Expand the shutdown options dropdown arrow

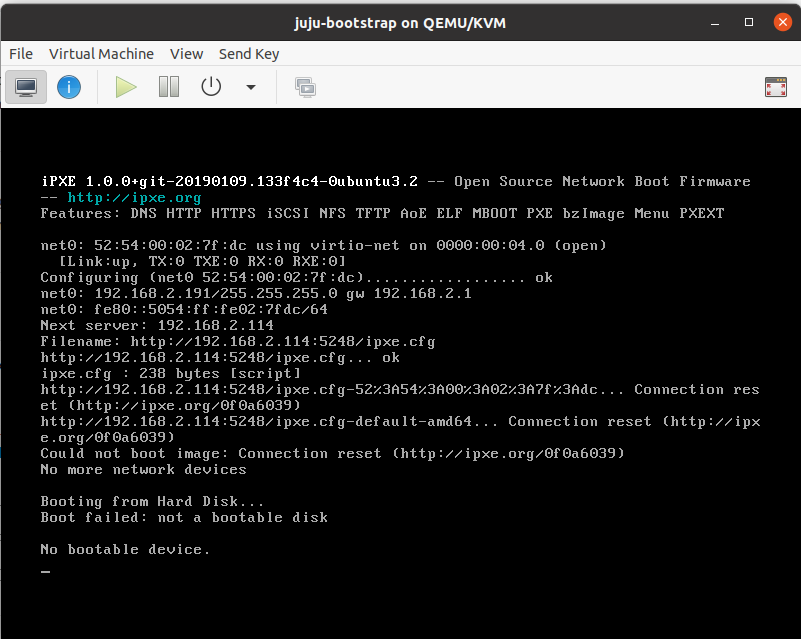click(x=250, y=87)
